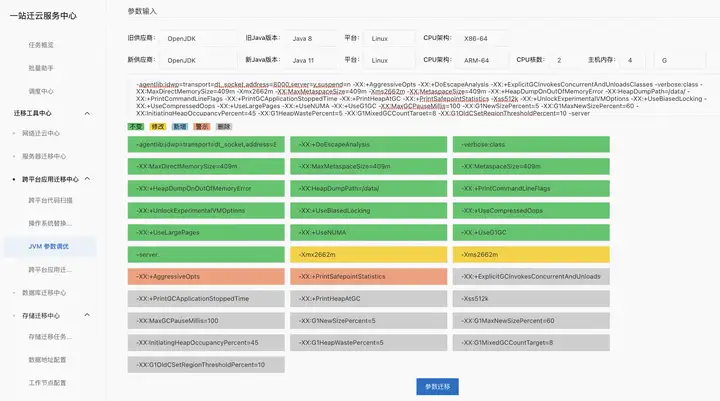Select the -XX:G1MaxNewSizePercent=60 card

pyautogui.click(x=531, y=321)
